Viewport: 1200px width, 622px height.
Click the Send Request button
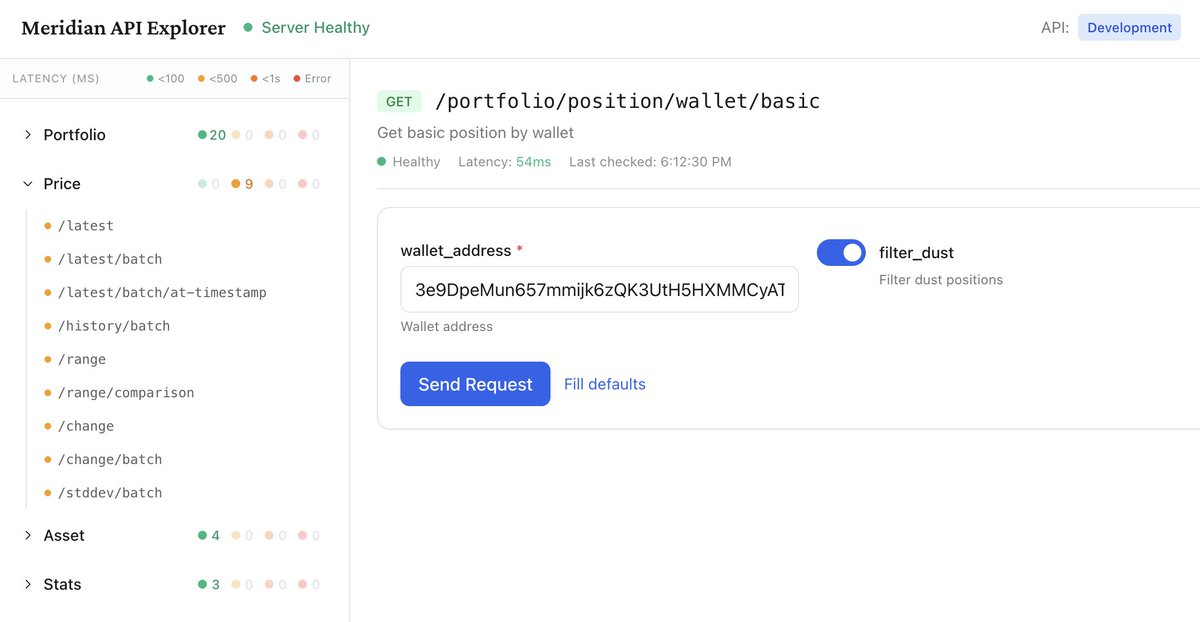[475, 384]
